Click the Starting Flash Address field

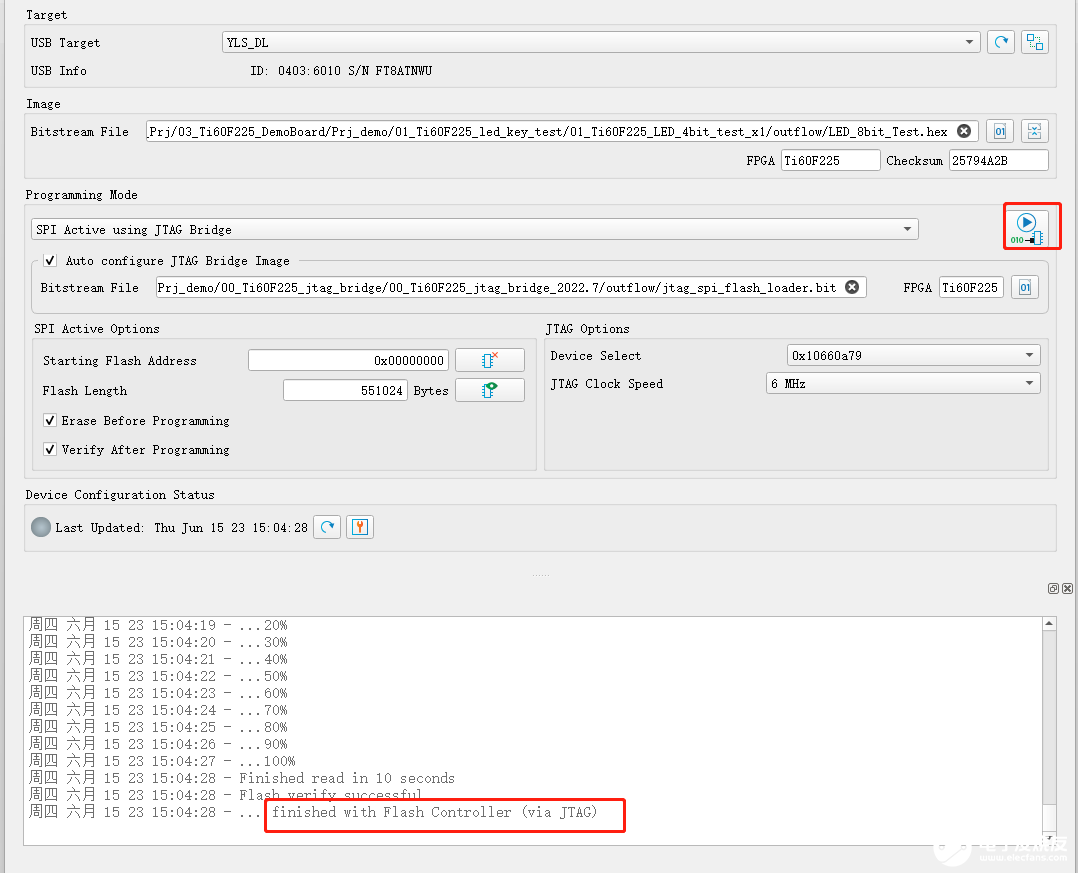[x=348, y=361]
